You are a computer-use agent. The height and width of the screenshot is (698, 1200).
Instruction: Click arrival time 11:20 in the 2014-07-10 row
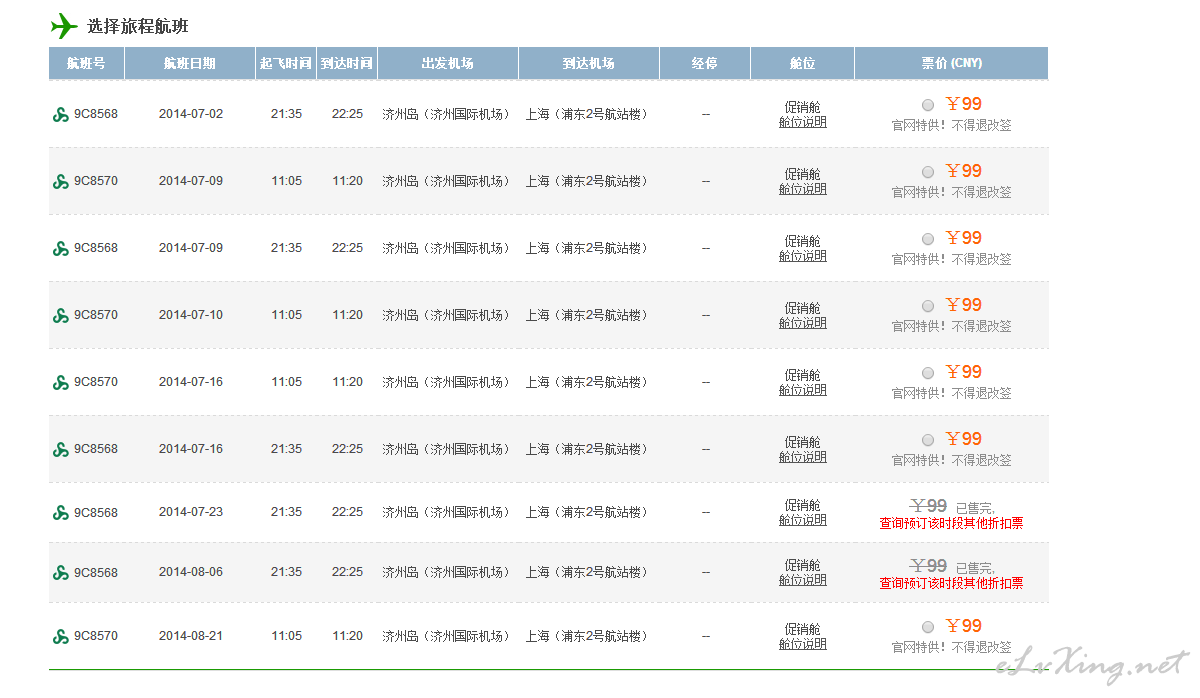tap(348, 315)
